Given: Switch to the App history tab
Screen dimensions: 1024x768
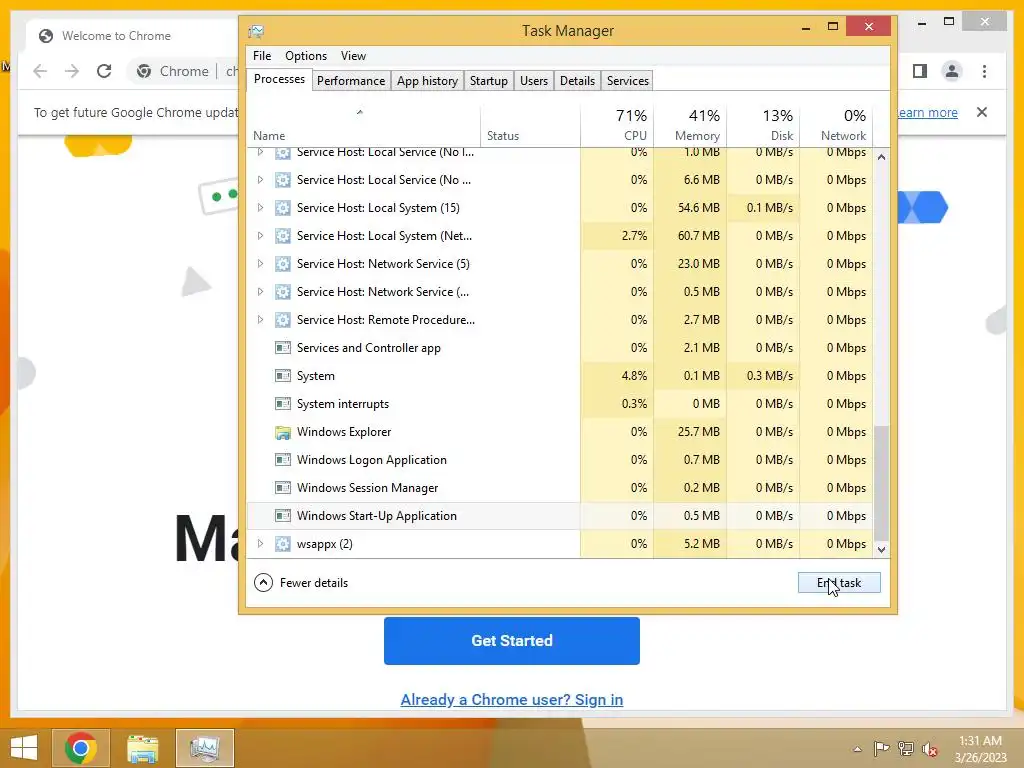Looking at the screenshot, I should coord(427,81).
